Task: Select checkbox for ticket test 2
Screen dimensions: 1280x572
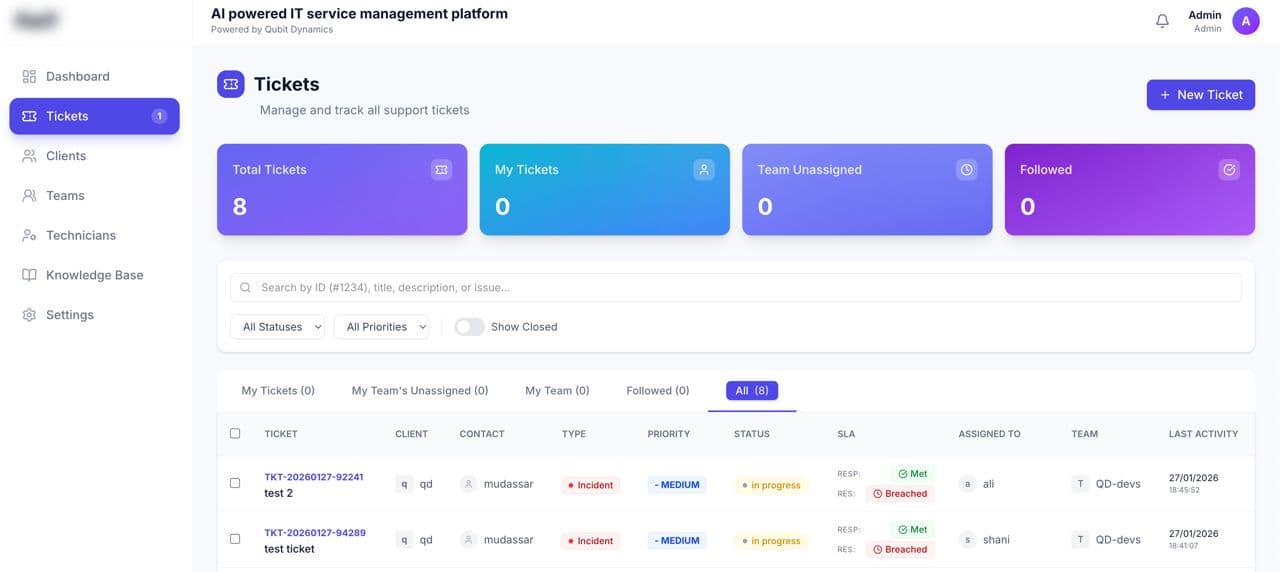Action: pyautogui.click(x=235, y=483)
